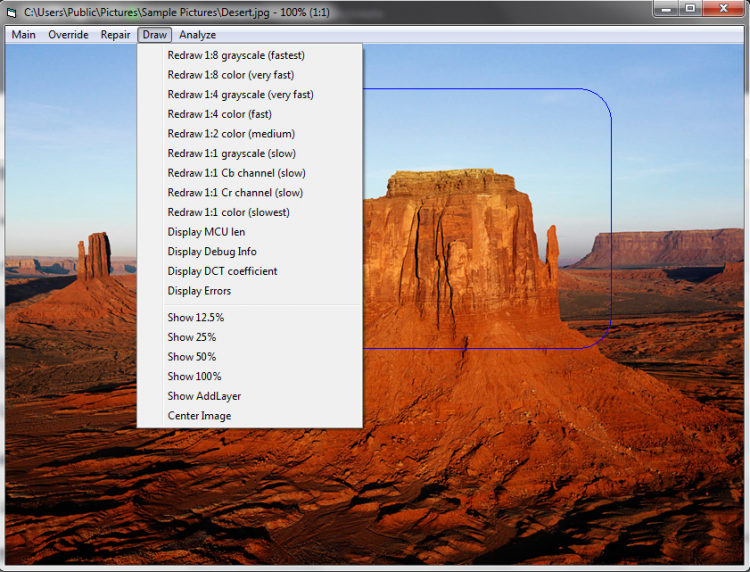This screenshot has width=750, height=572.
Task: Open the Override menu
Action: (68, 35)
